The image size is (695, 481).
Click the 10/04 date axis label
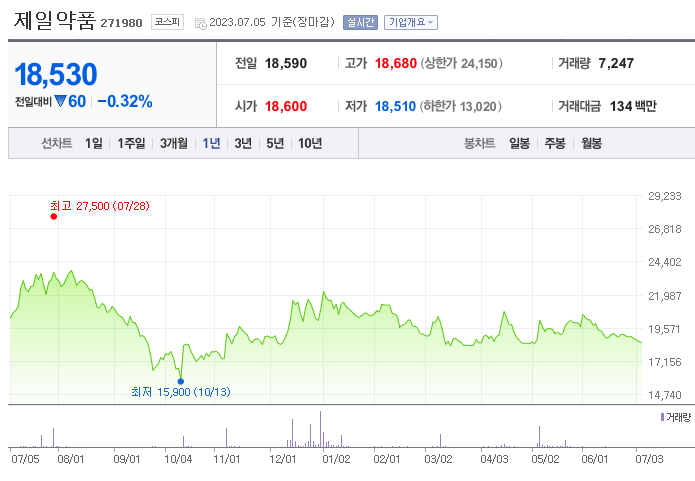pos(178,459)
